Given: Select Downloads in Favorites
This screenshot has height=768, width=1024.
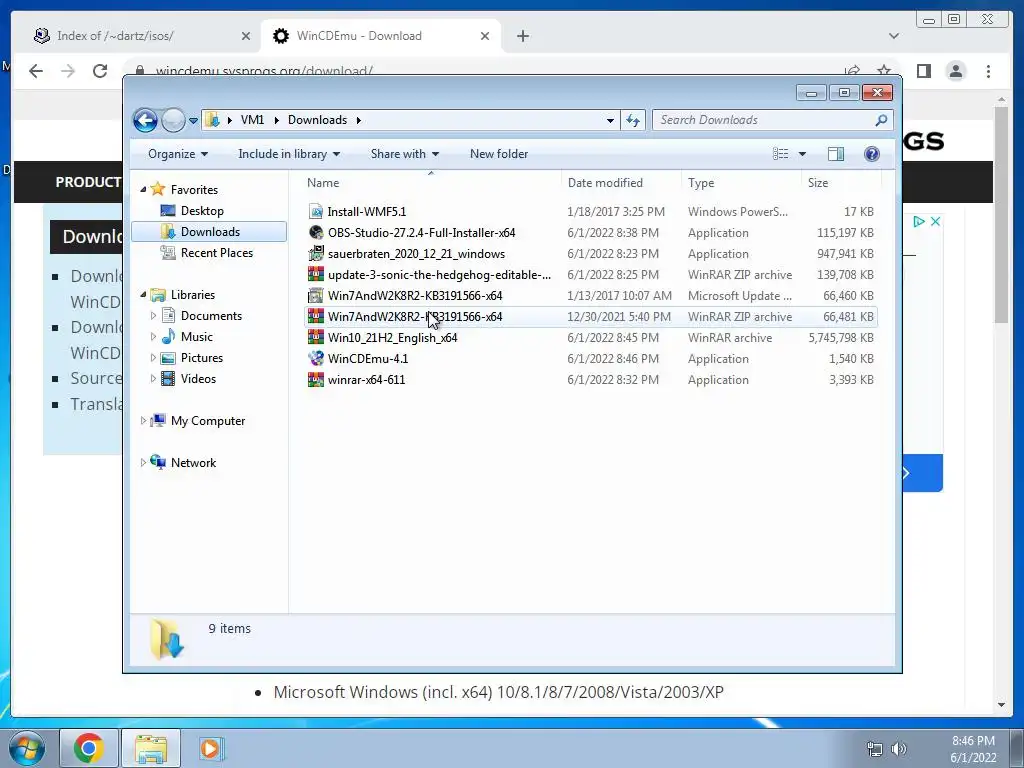Looking at the screenshot, I should (210, 232).
